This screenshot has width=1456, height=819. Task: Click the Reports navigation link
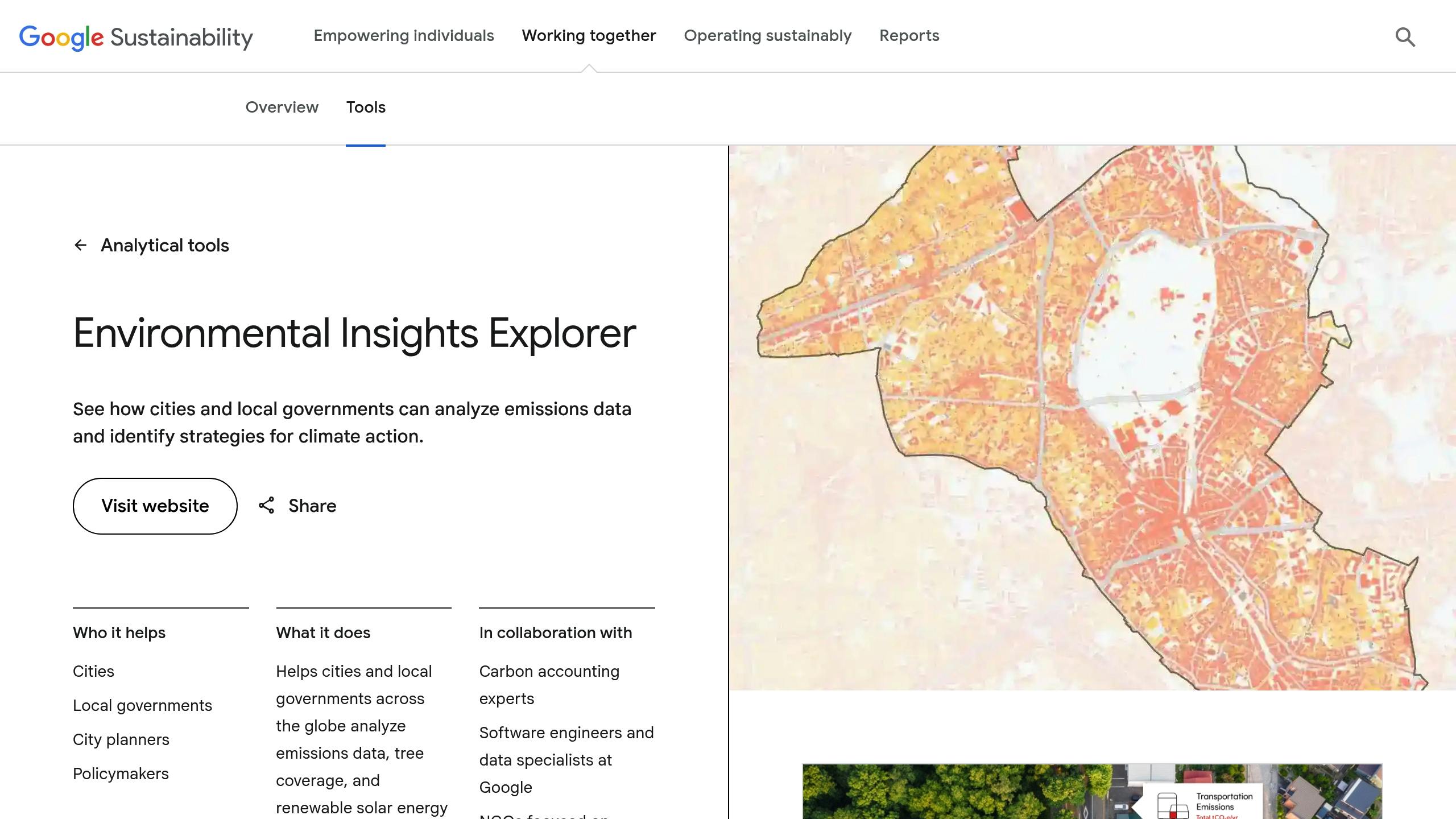pyautogui.click(x=908, y=35)
